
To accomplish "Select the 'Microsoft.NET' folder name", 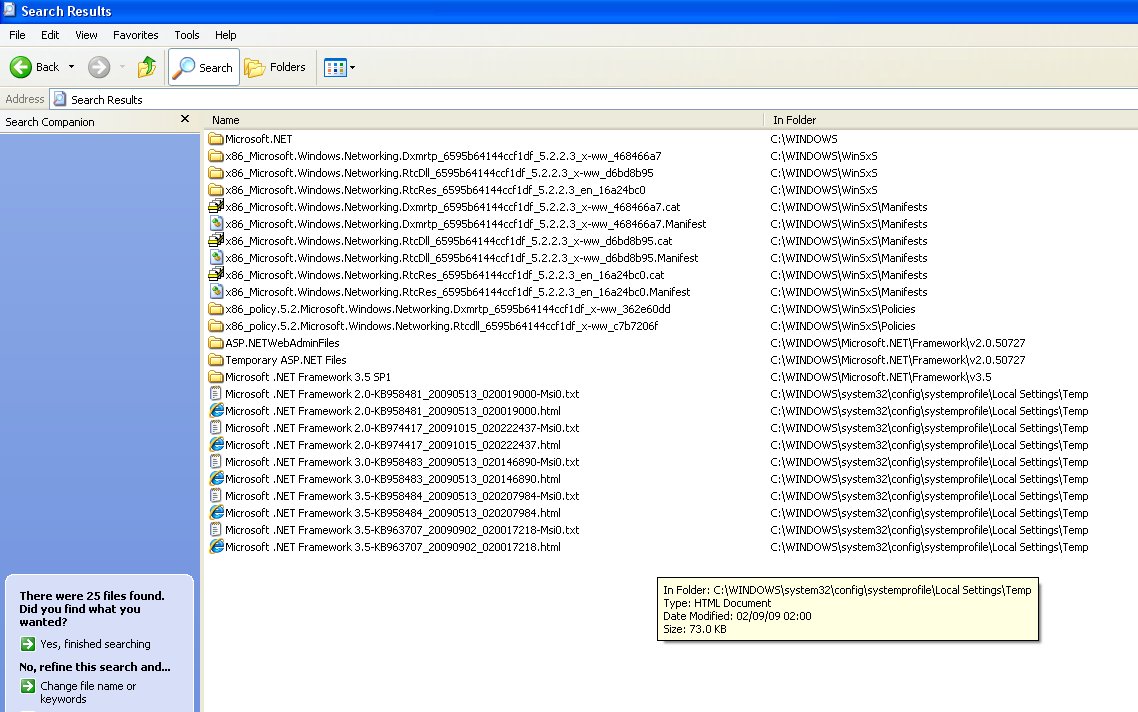I will point(258,139).
